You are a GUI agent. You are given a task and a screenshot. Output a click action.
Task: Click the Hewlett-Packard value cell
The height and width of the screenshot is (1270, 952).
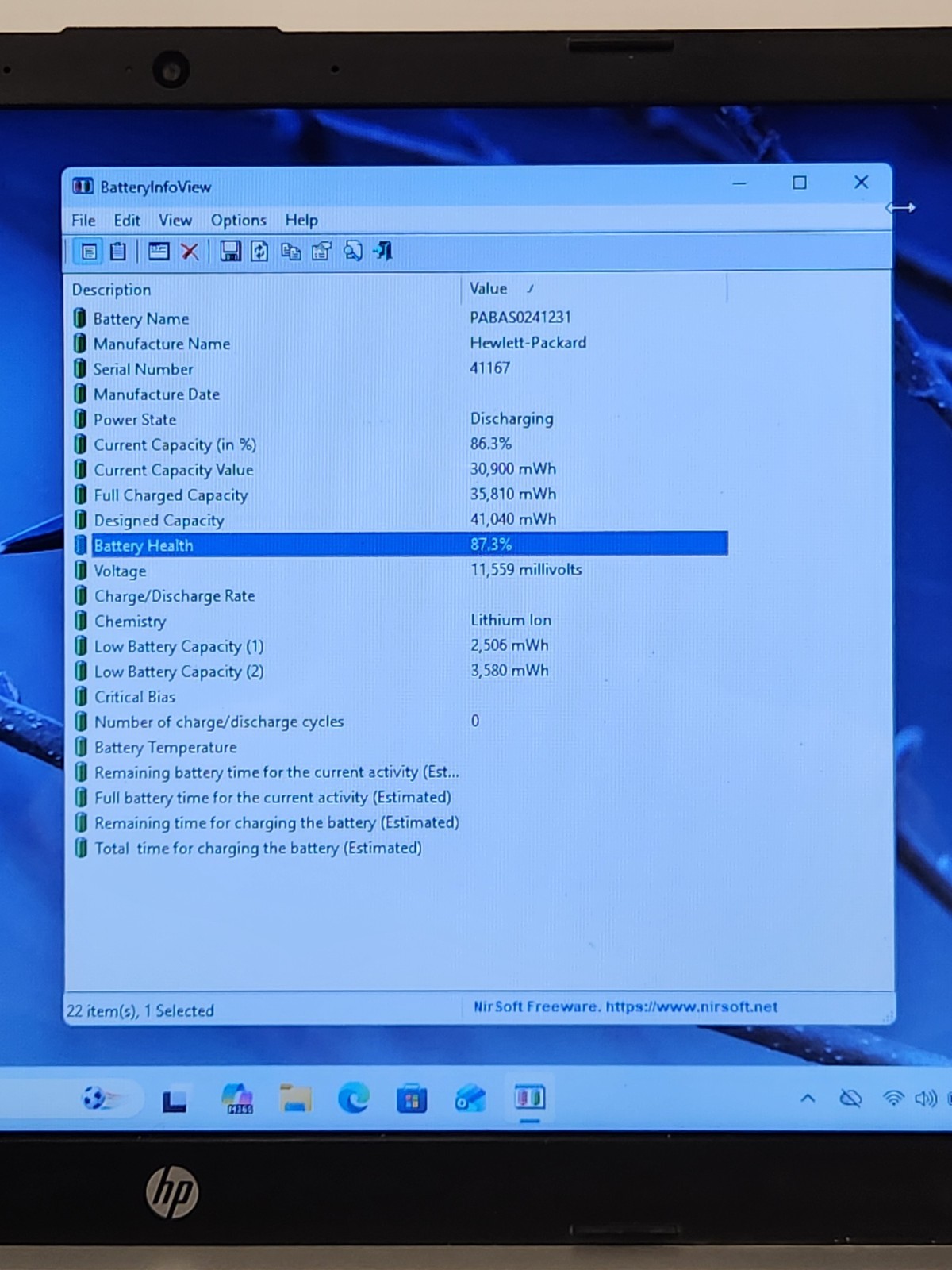[x=528, y=343]
